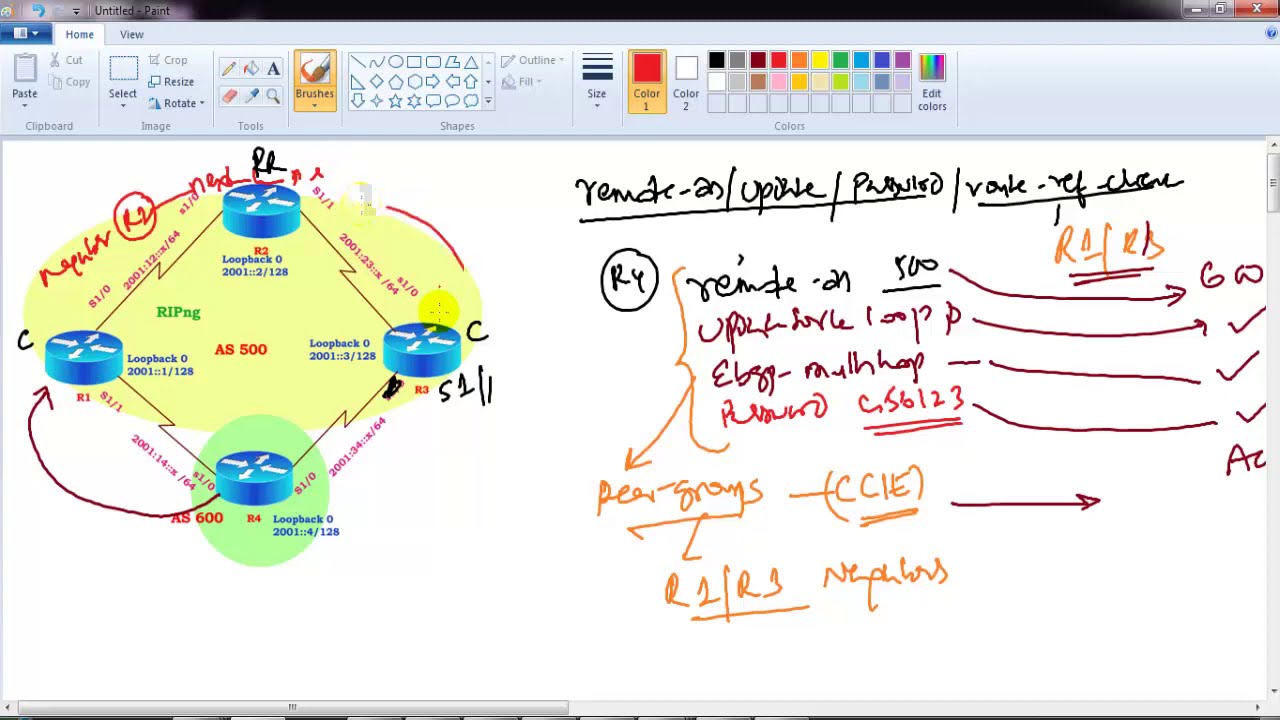Select the Text tool

pos(273,69)
